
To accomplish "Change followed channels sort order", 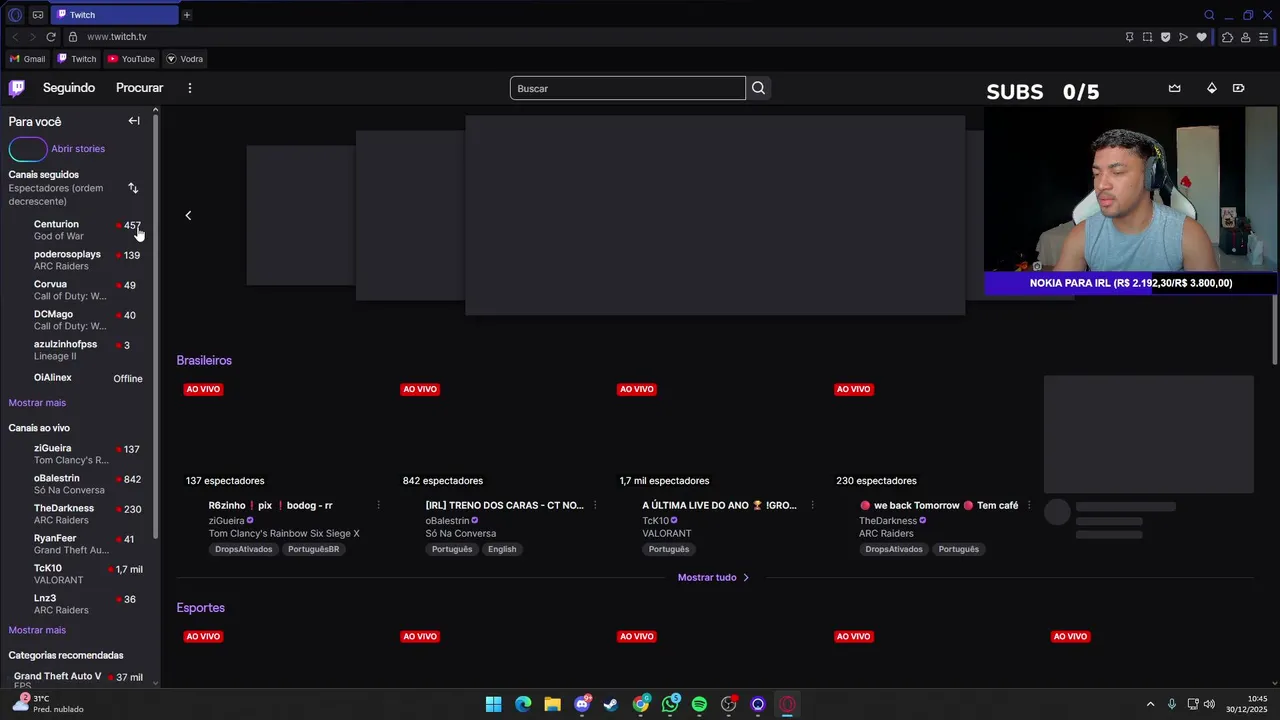I will coord(133,188).
